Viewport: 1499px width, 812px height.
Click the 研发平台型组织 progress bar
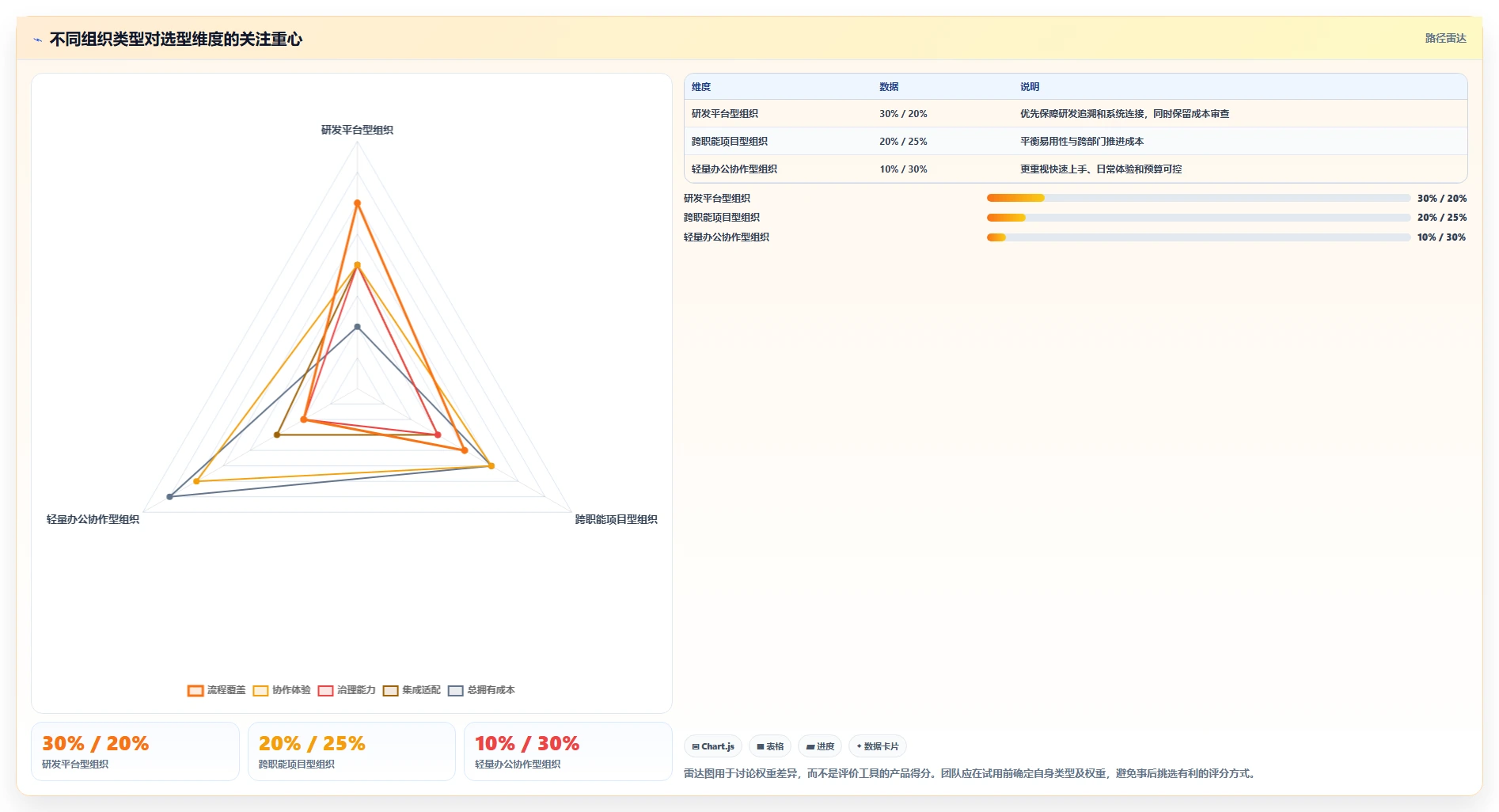[1198, 198]
